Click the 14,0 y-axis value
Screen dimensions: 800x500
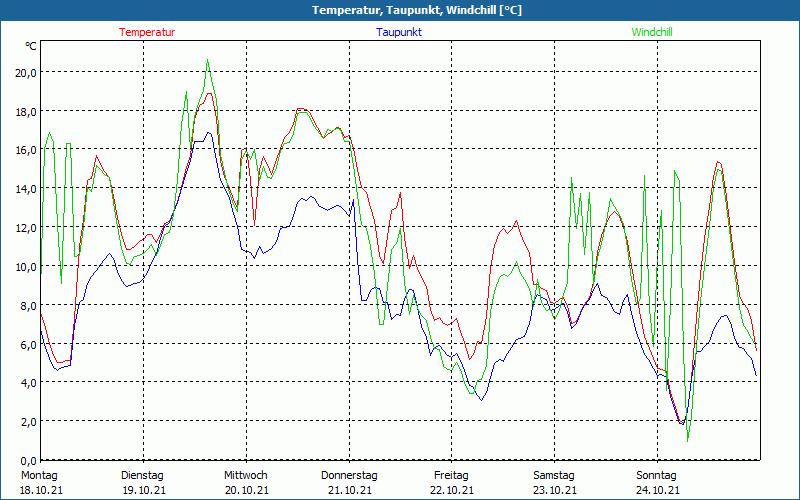click(26, 188)
